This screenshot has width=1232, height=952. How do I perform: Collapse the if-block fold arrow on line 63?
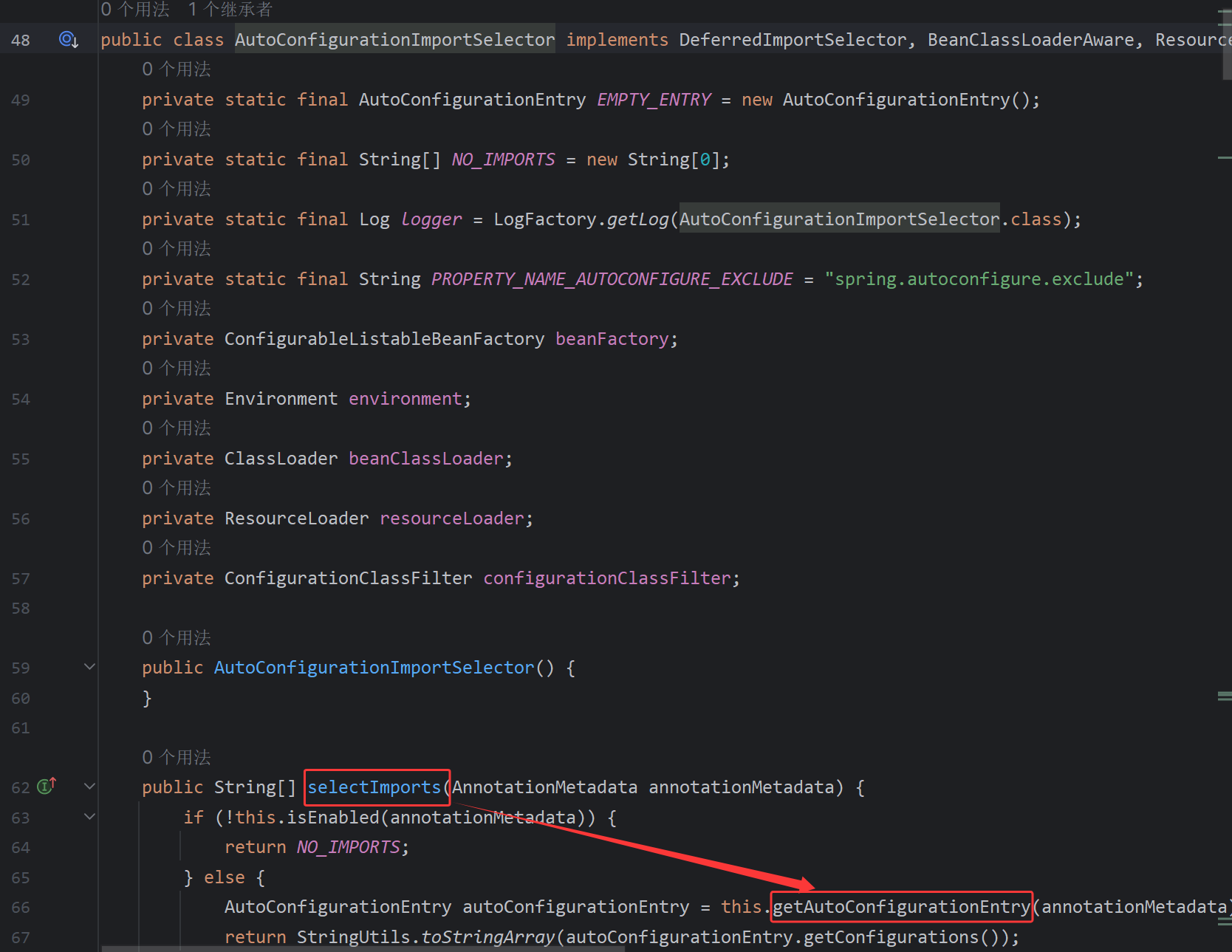coord(89,817)
